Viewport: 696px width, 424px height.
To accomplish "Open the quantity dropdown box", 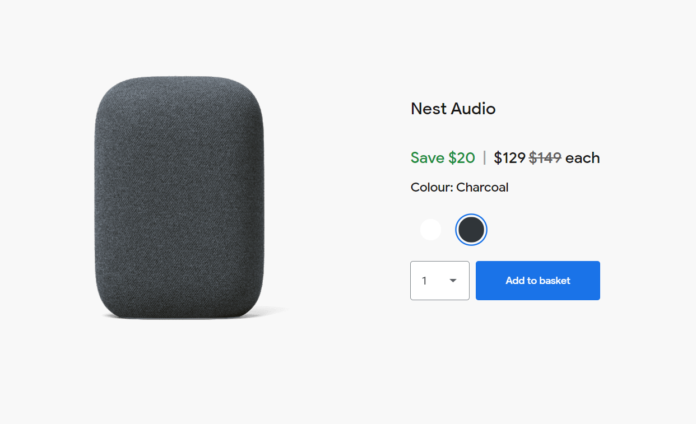I will point(439,281).
